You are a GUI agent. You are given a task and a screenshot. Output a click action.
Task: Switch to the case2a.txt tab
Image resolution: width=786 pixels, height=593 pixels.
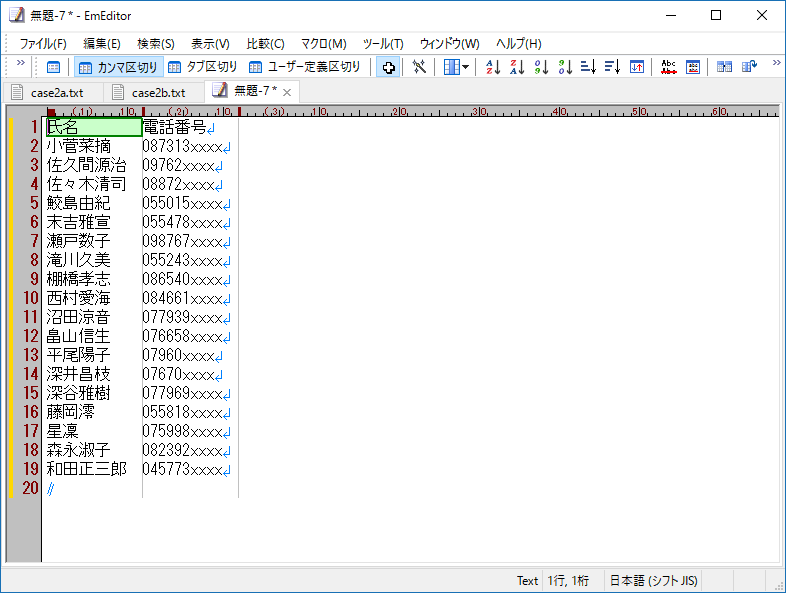pyautogui.click(x=53, y=93)
